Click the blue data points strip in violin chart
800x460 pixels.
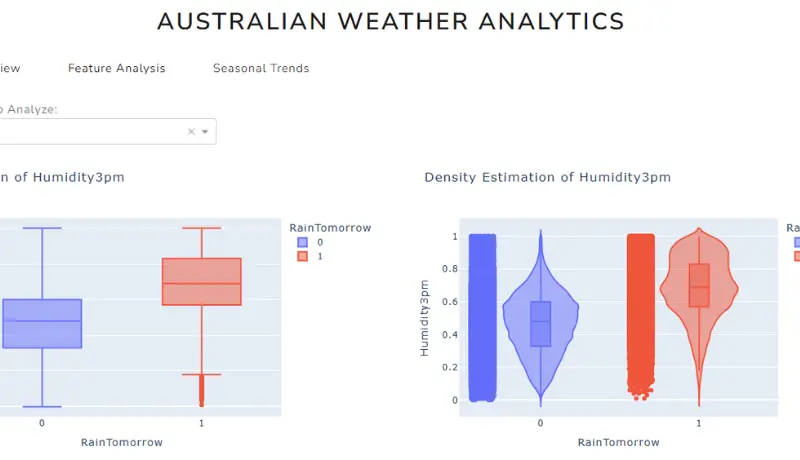click(482, 318)
